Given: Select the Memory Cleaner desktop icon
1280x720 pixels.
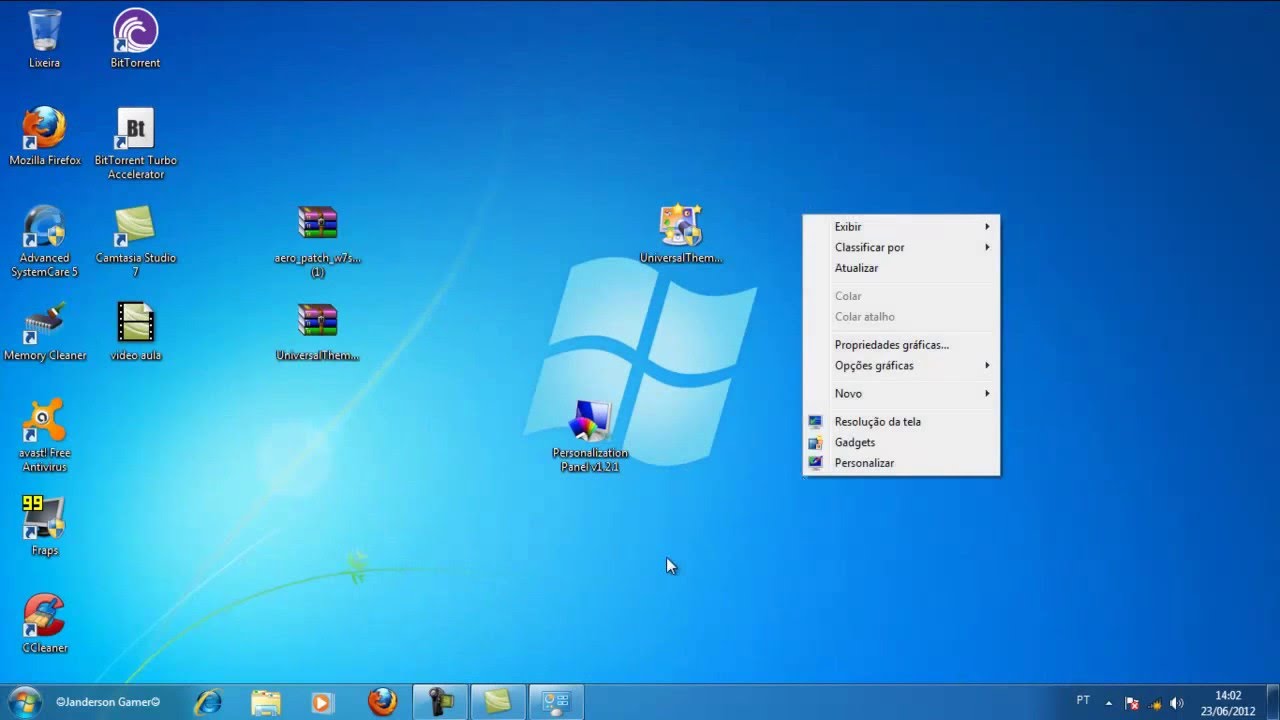Looking at the screenshot, I should tap(45, 332).
